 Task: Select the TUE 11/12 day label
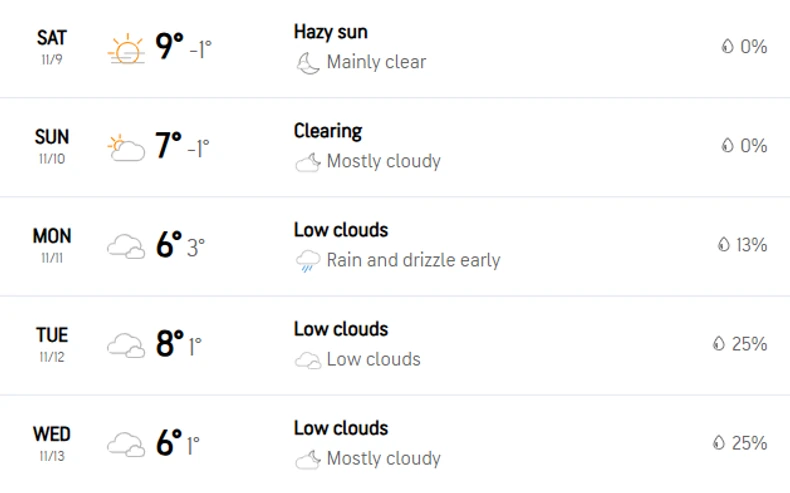[x=52, y=344]
